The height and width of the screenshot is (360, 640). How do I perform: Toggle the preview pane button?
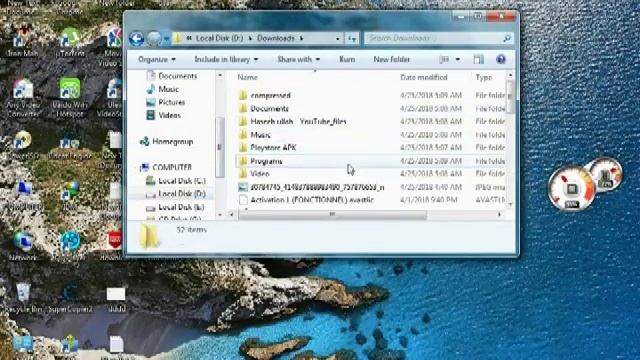point(478,60)
